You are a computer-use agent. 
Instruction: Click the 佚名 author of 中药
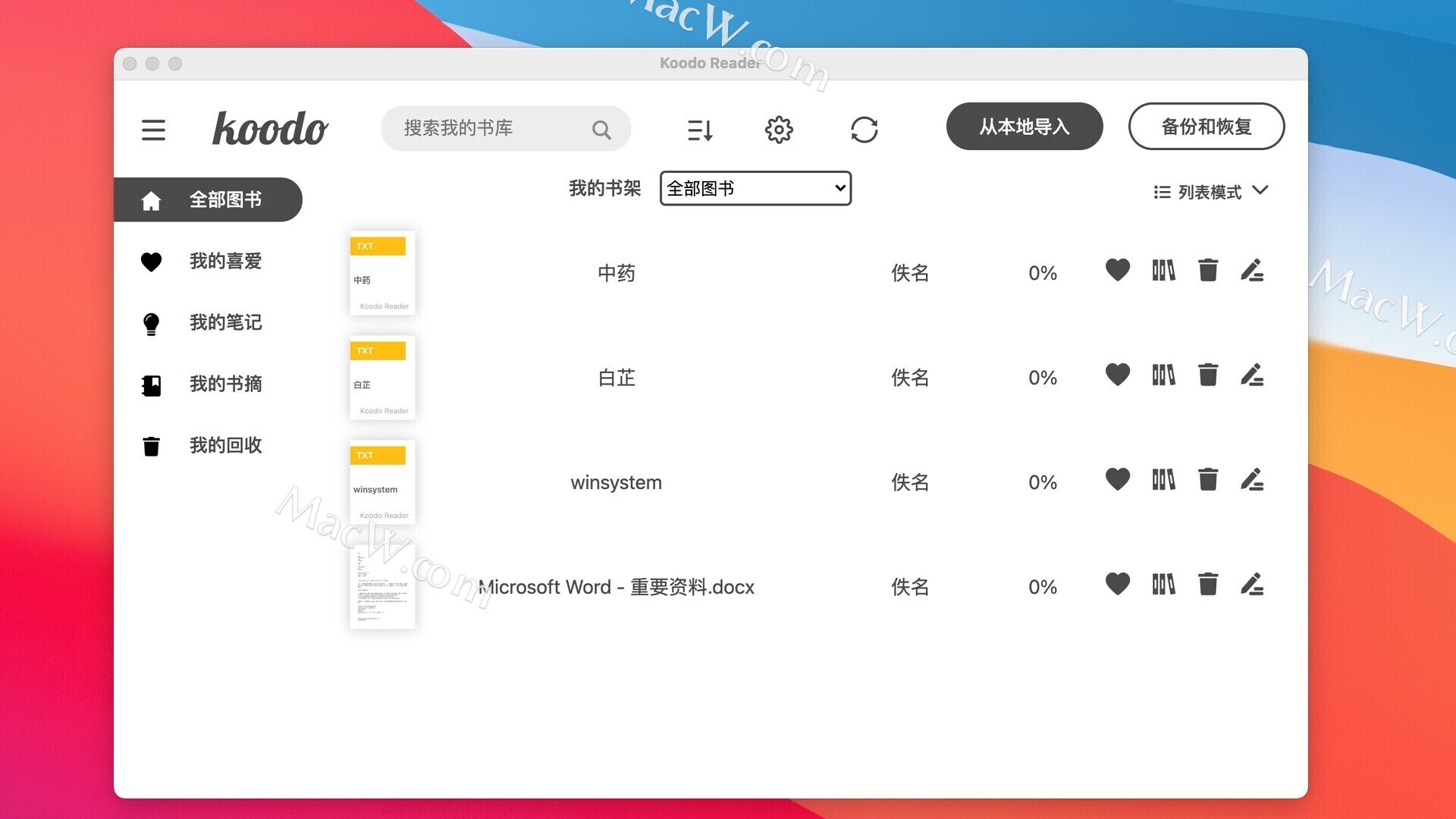pos(910,273)
